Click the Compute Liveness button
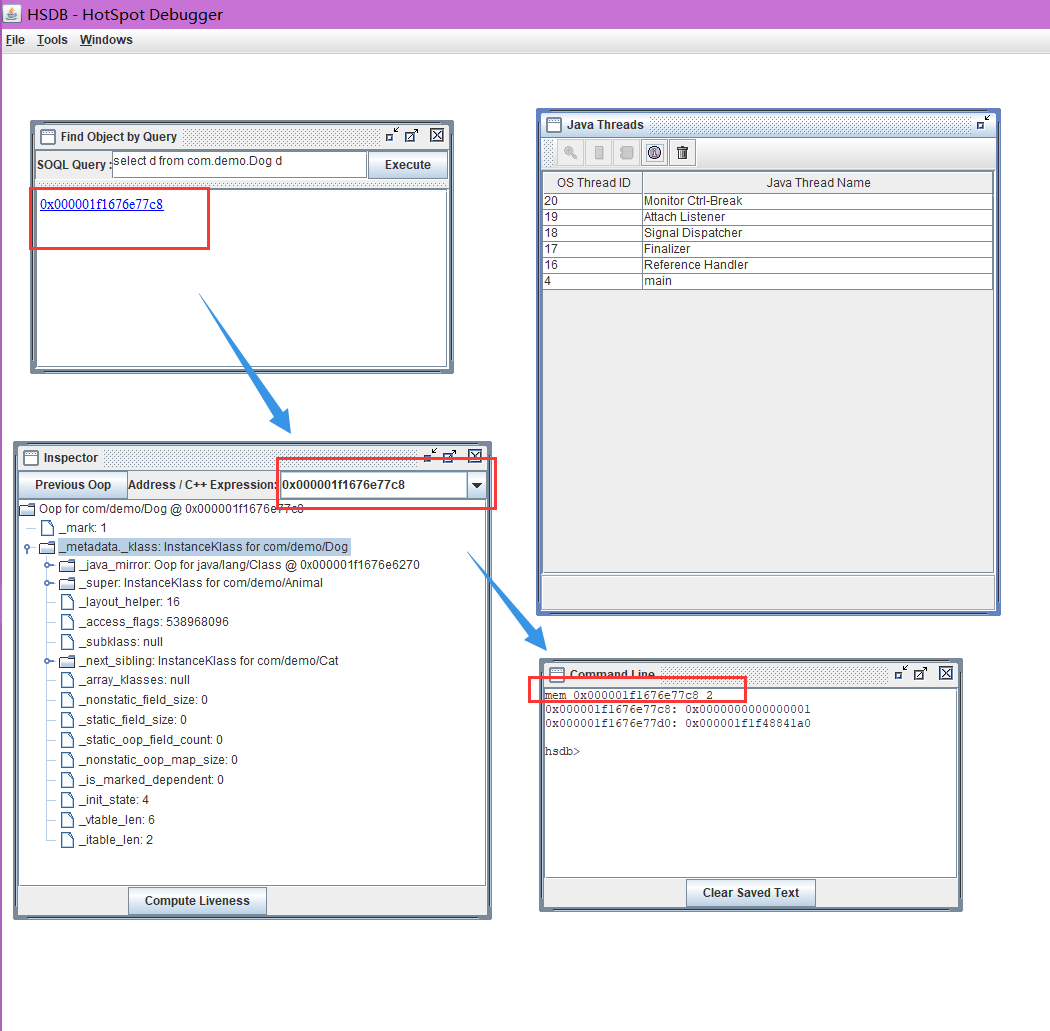The width and height of the screenshot is (1050, 1031). pyautogui.click(x=197, y=901)
